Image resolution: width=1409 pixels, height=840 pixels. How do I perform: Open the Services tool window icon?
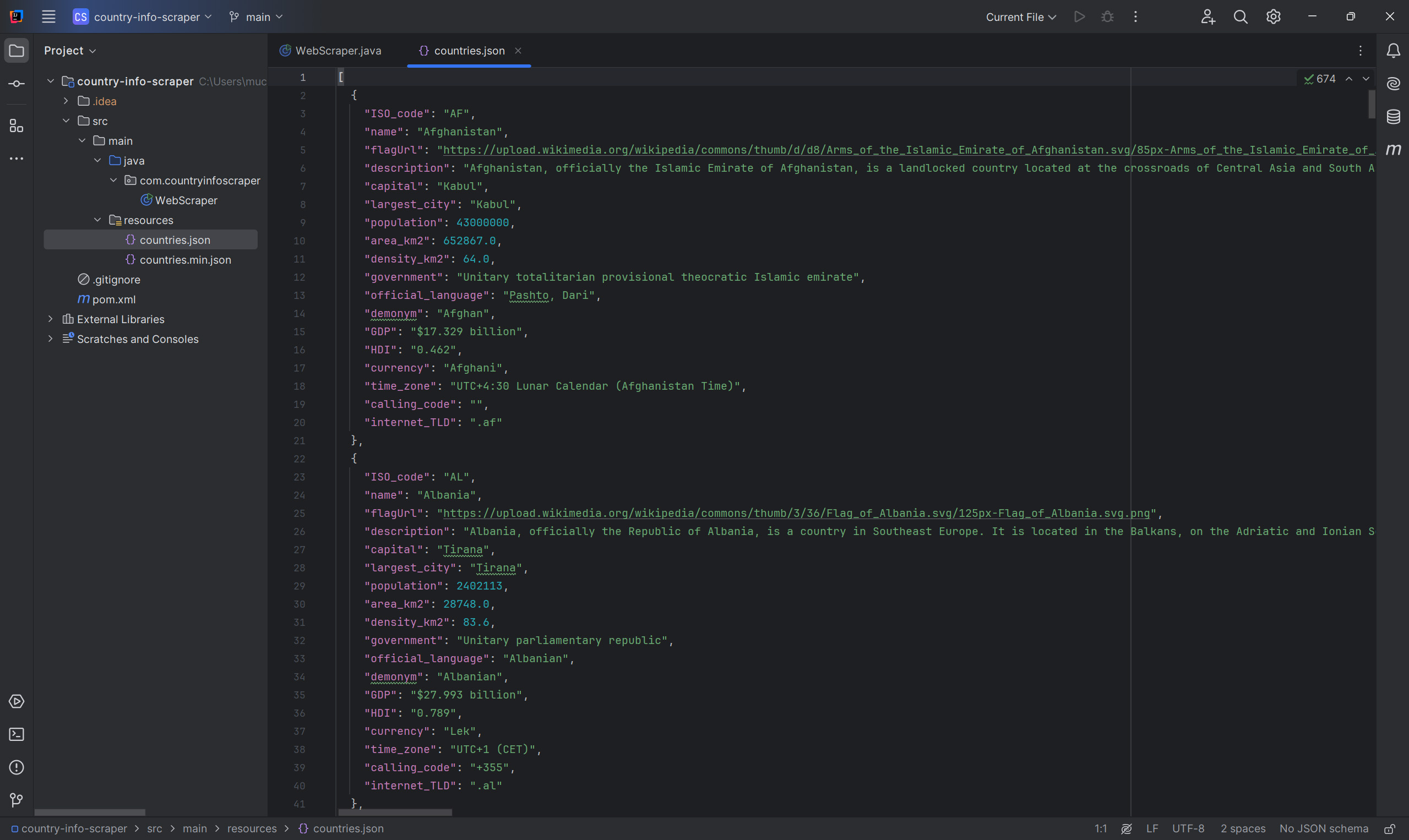(x=17, y=701)
